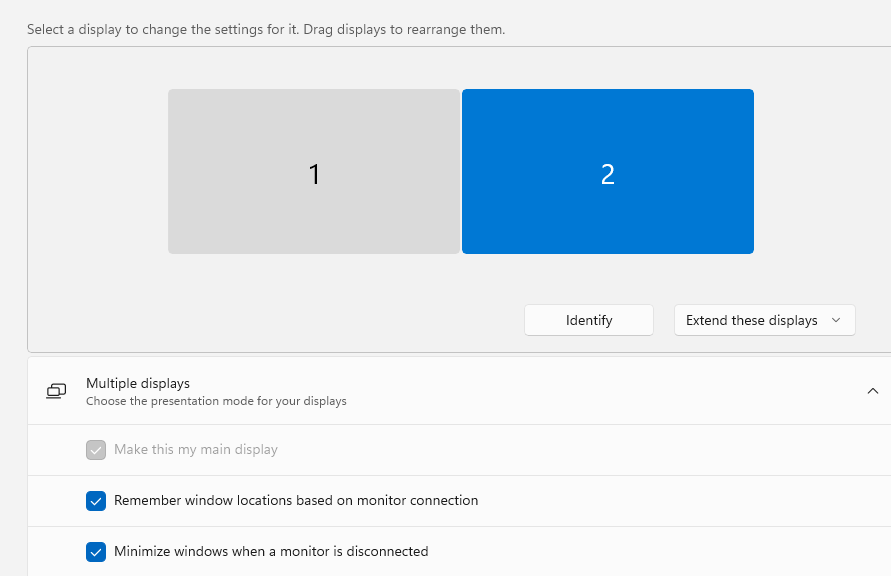
Task: Click the upward chevron beside Multiple displays
Action: (873, 390)
